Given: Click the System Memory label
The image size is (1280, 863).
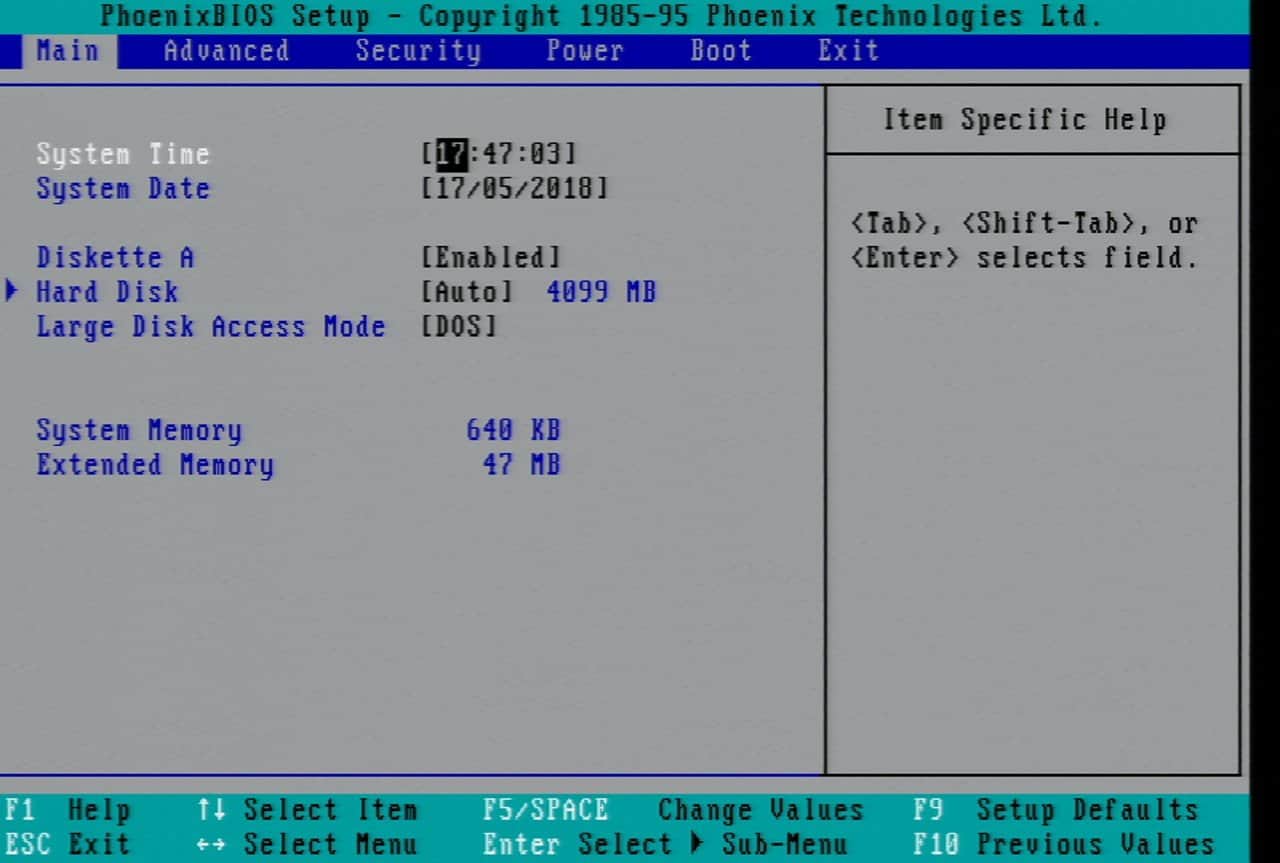Looking at the screenshot, I should (139, 430).
